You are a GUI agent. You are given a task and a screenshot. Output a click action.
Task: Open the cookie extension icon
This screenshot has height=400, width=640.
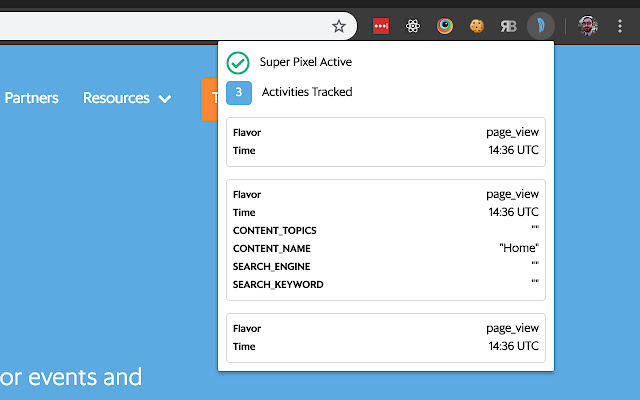(477, 26)
